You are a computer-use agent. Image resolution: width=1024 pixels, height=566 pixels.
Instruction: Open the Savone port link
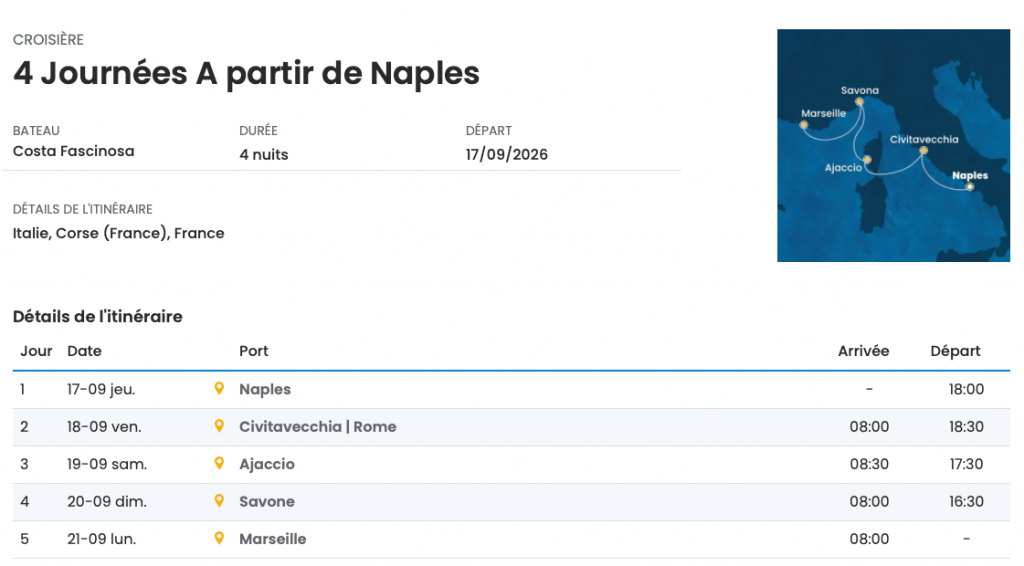coord(267,502)
